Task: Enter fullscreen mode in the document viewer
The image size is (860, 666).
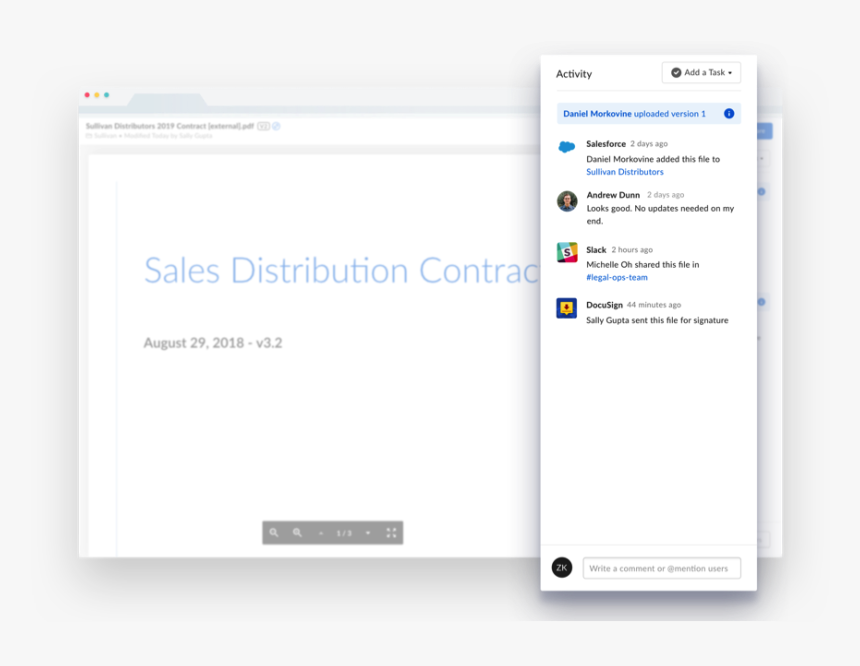Action: coord(391,533)
